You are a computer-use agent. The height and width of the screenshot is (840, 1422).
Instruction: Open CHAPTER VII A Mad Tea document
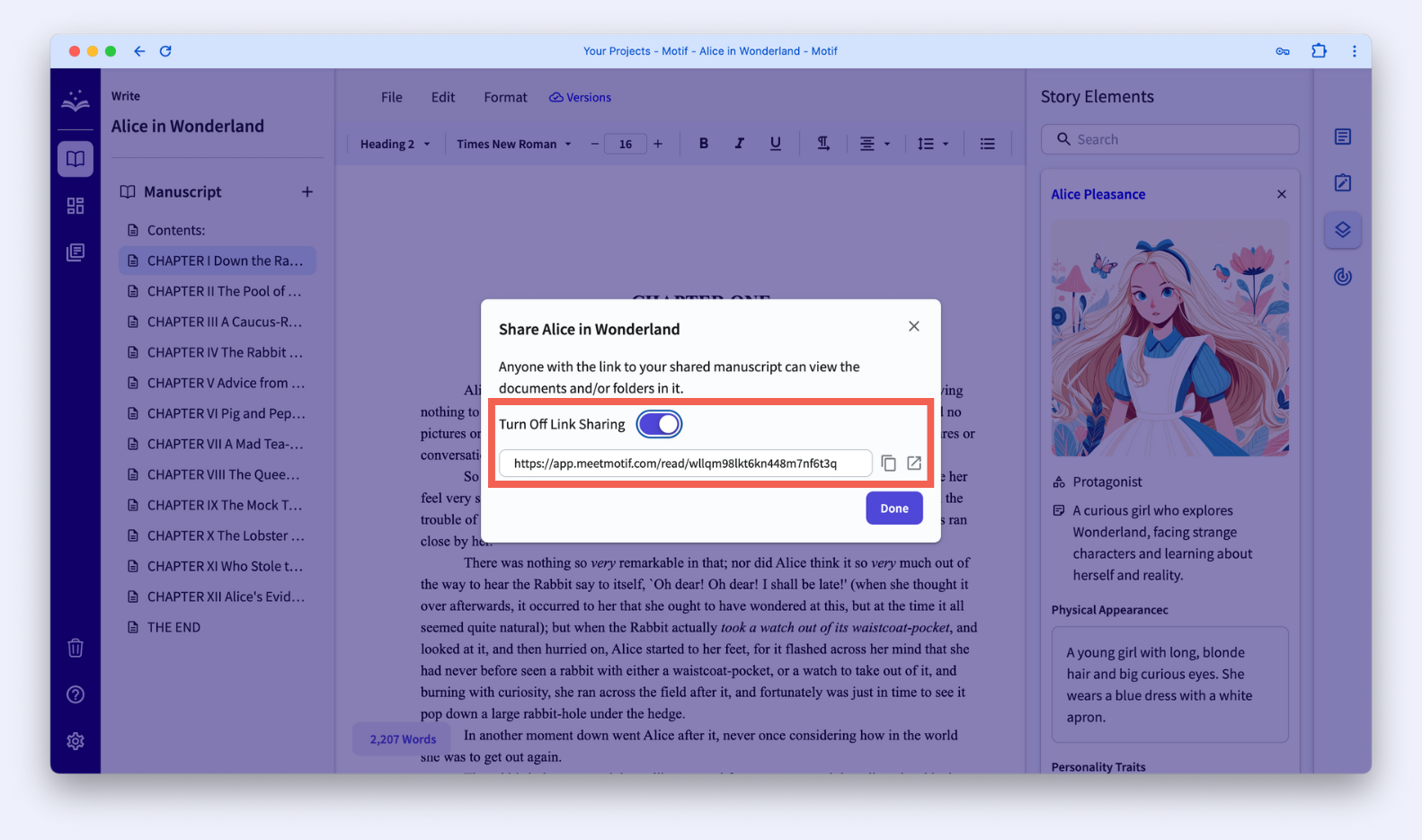pos(218,444)
